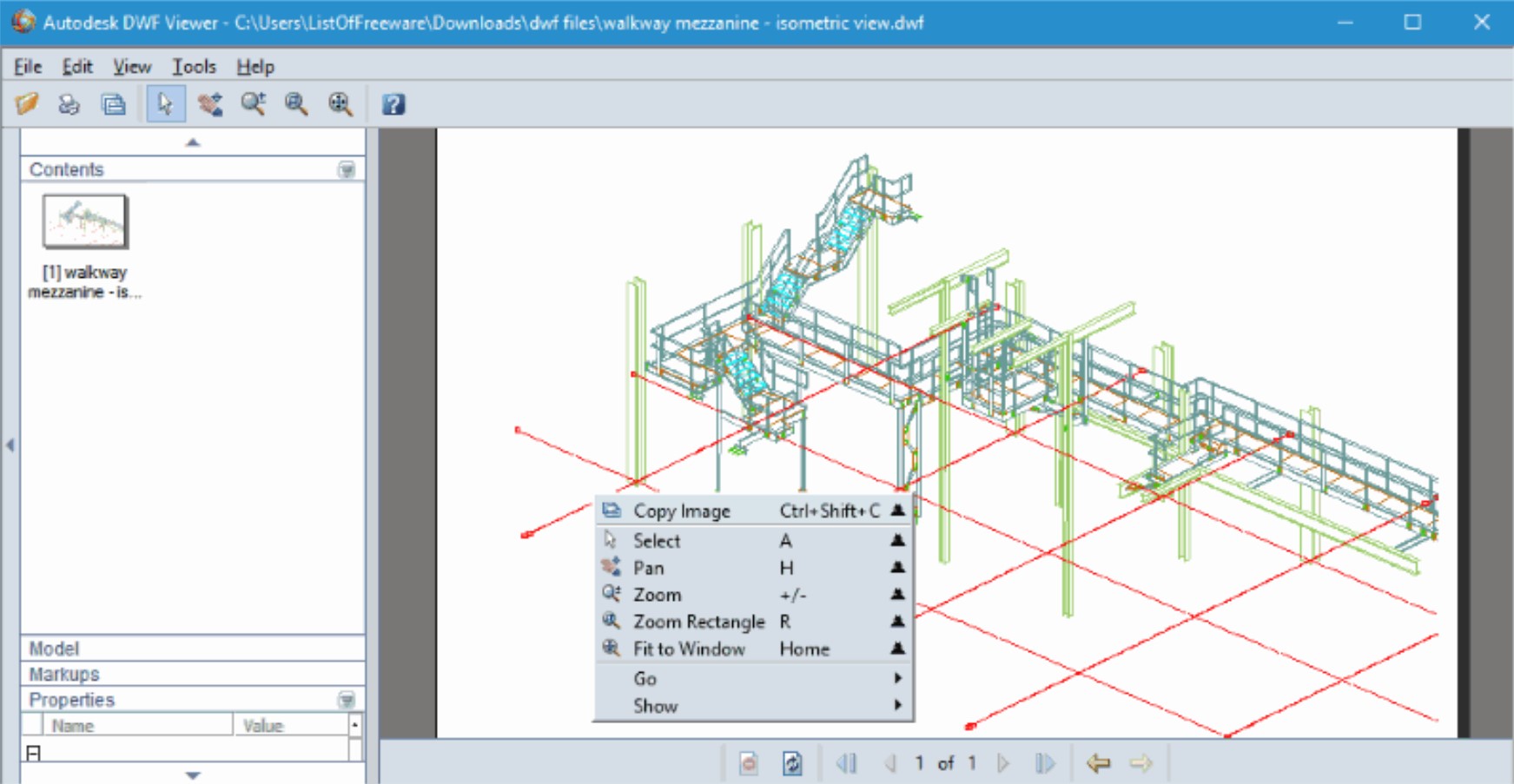Click the yellow Next View forward arrow

tap(1140, 763)
